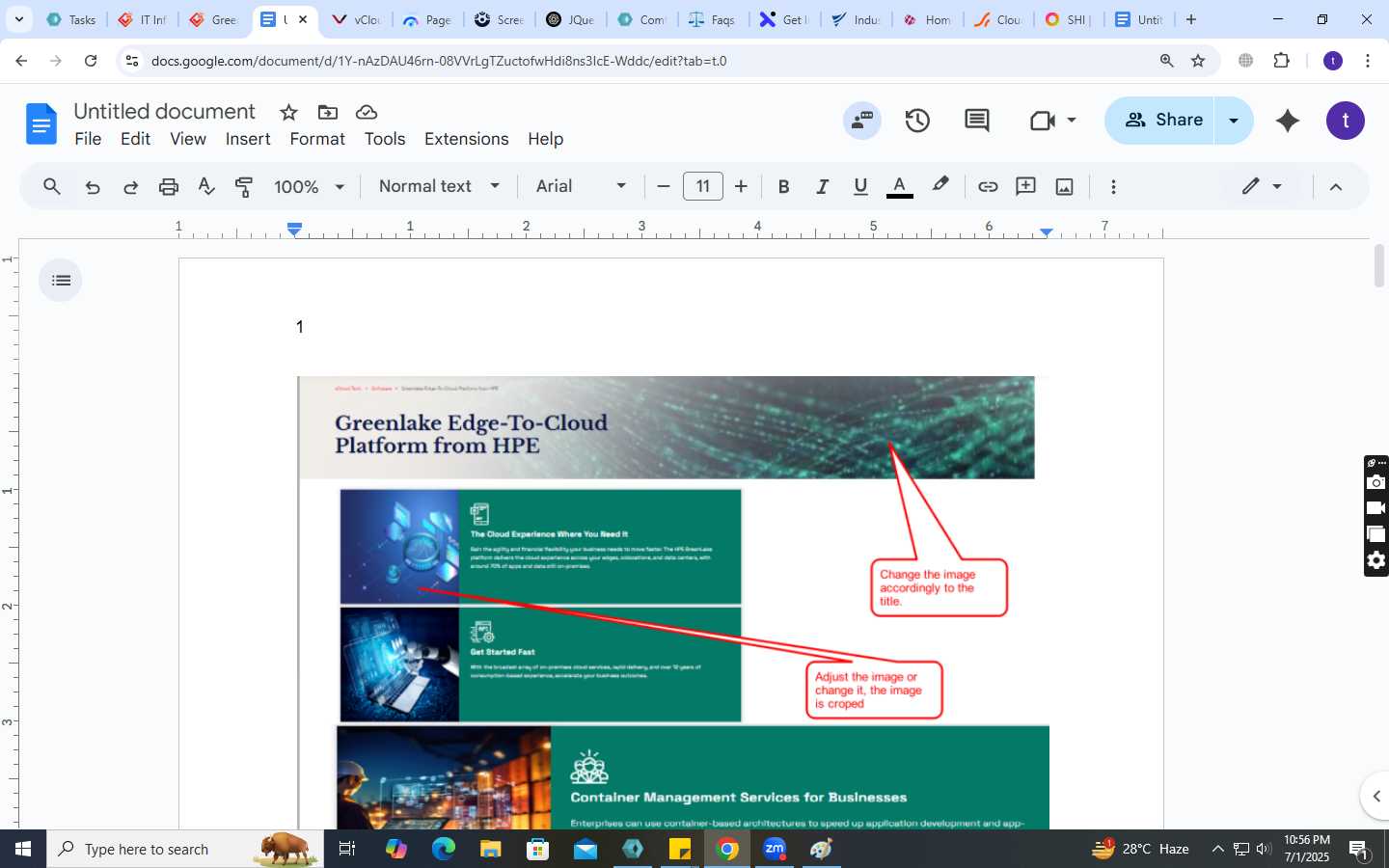
Task: Open the version history clock icon
Action: point(917,121)
